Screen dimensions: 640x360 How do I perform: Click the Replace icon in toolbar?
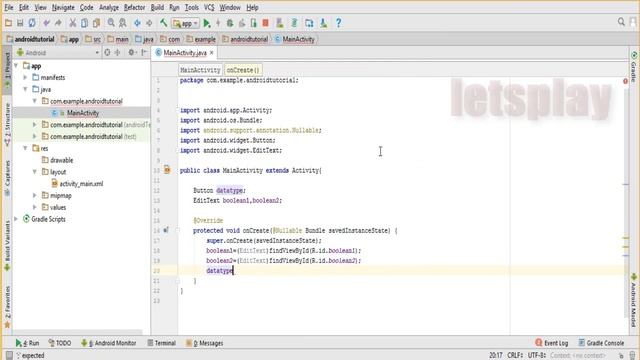(x=122, y=23)
